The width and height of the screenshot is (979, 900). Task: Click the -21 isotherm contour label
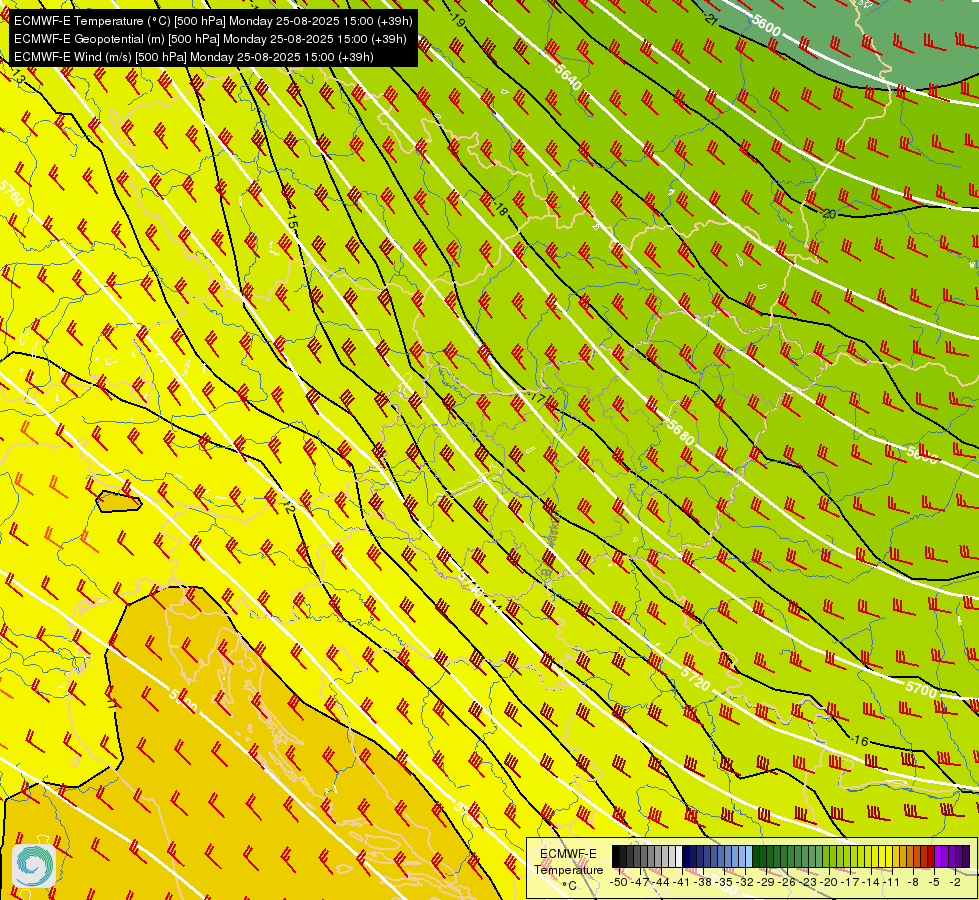pos(709,19)
